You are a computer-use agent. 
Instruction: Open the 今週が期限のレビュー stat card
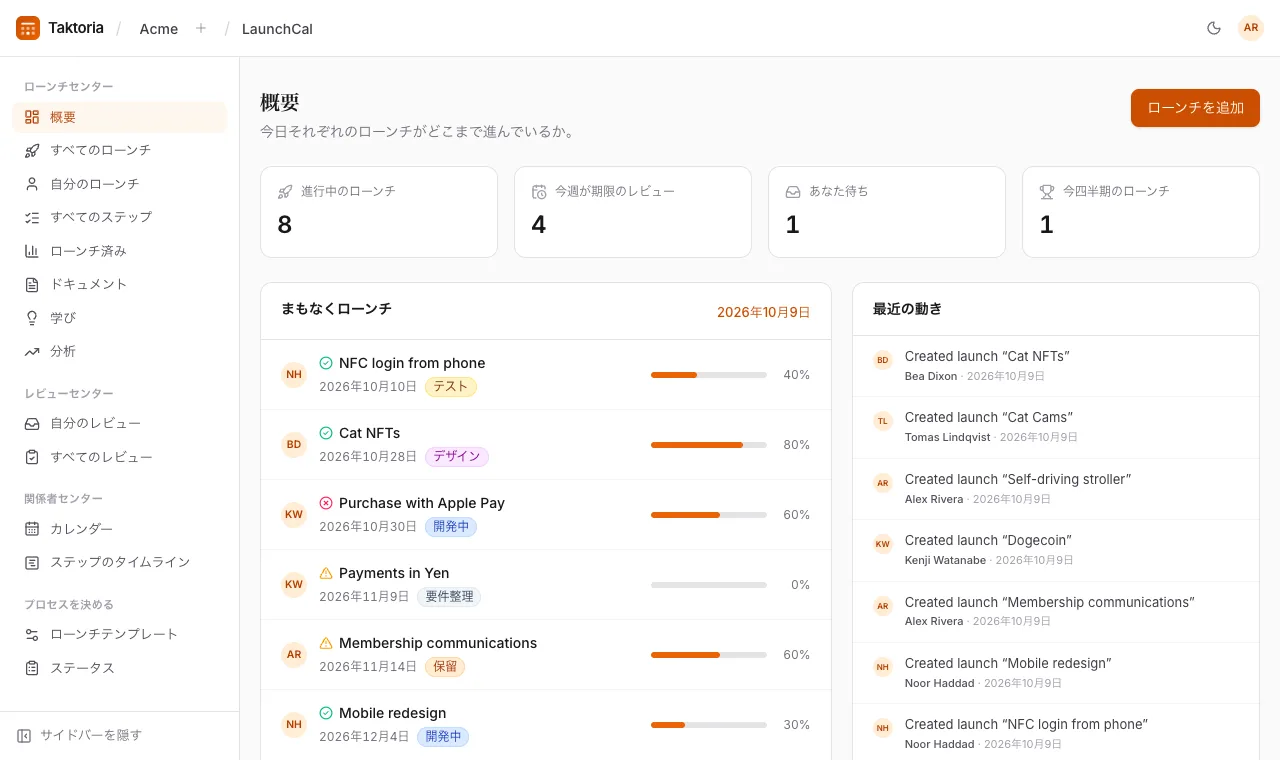click(633, 212)
